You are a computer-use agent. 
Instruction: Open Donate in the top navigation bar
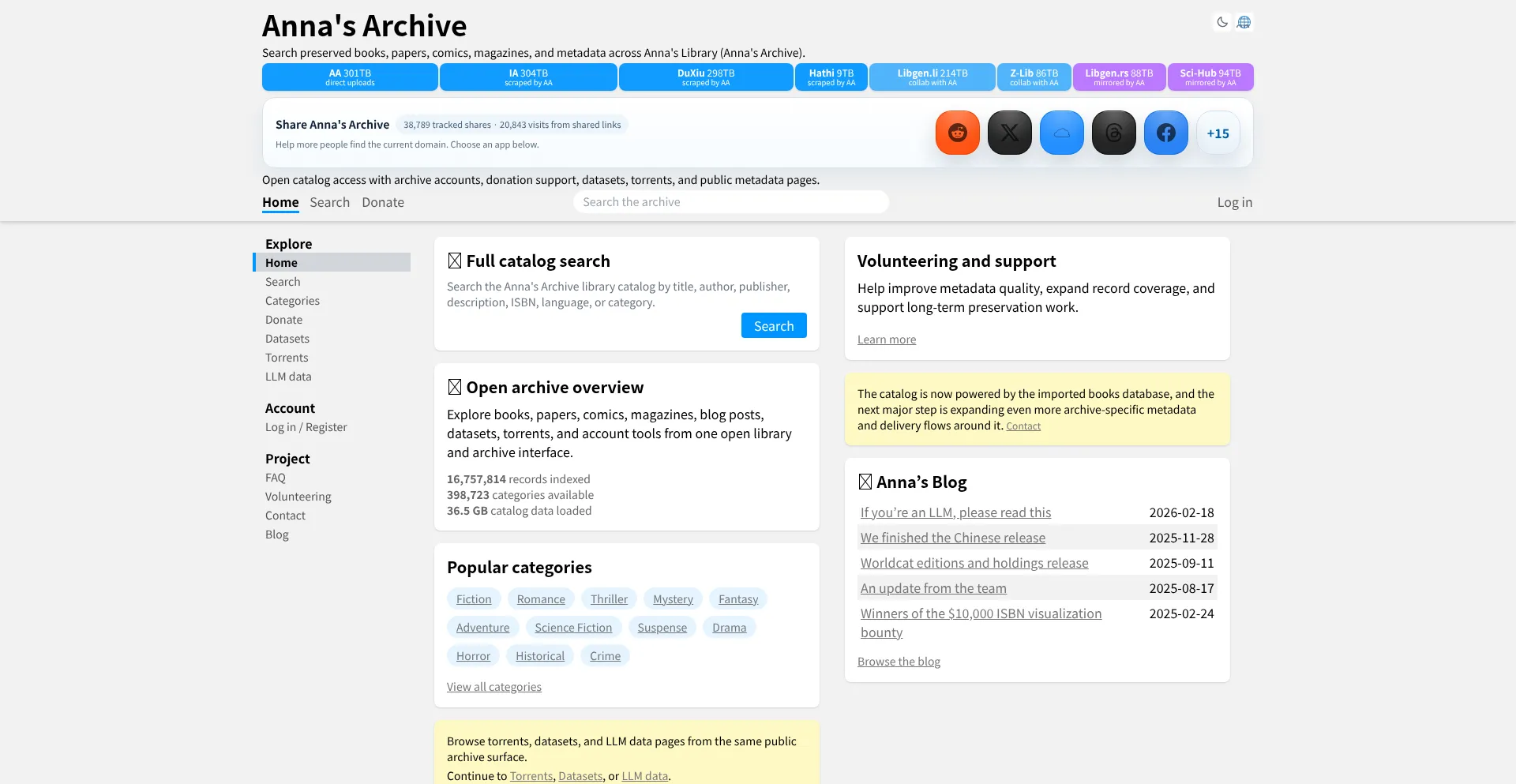pyautogui.click(x=383, y=202)
